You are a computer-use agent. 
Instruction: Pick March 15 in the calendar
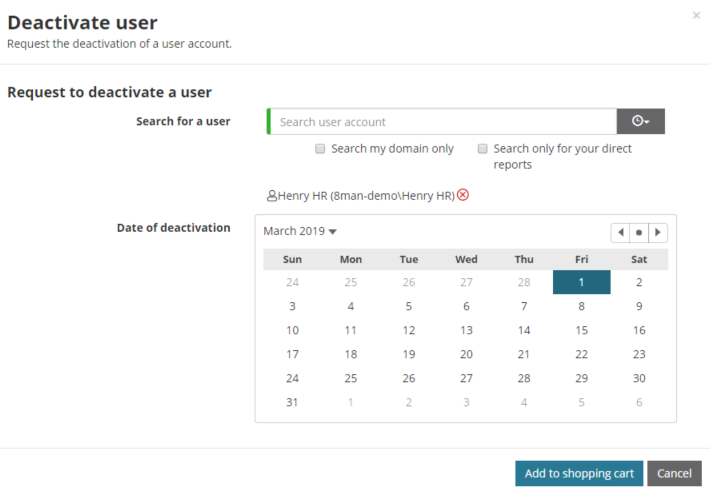(x=581, y=330)
